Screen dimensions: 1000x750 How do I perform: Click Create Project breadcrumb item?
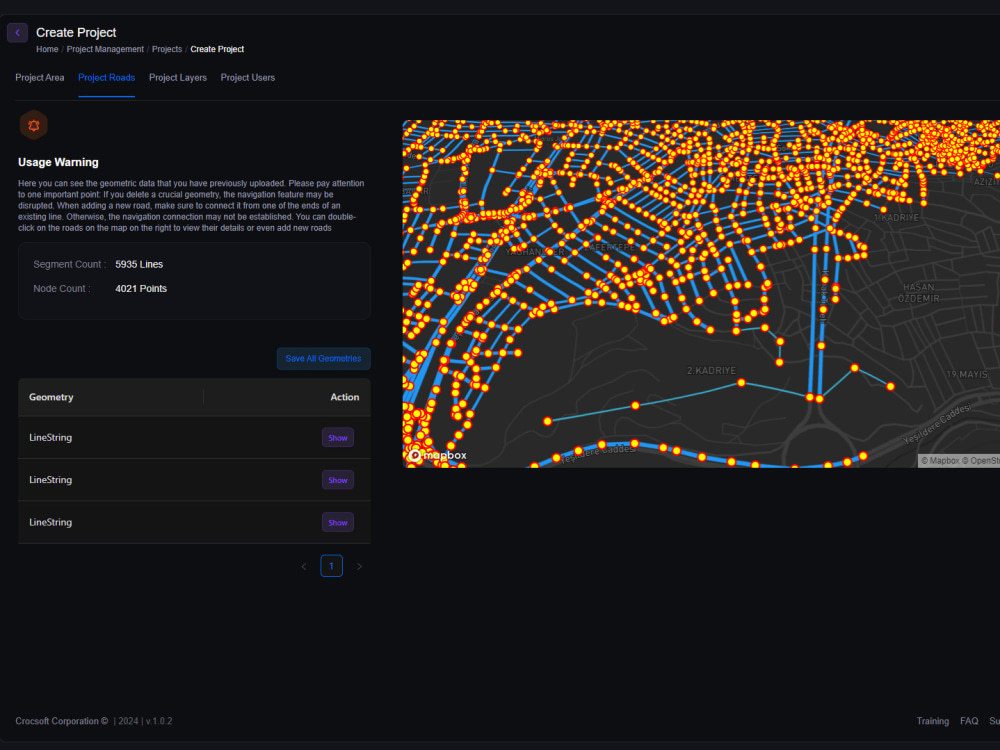(217, 49)
